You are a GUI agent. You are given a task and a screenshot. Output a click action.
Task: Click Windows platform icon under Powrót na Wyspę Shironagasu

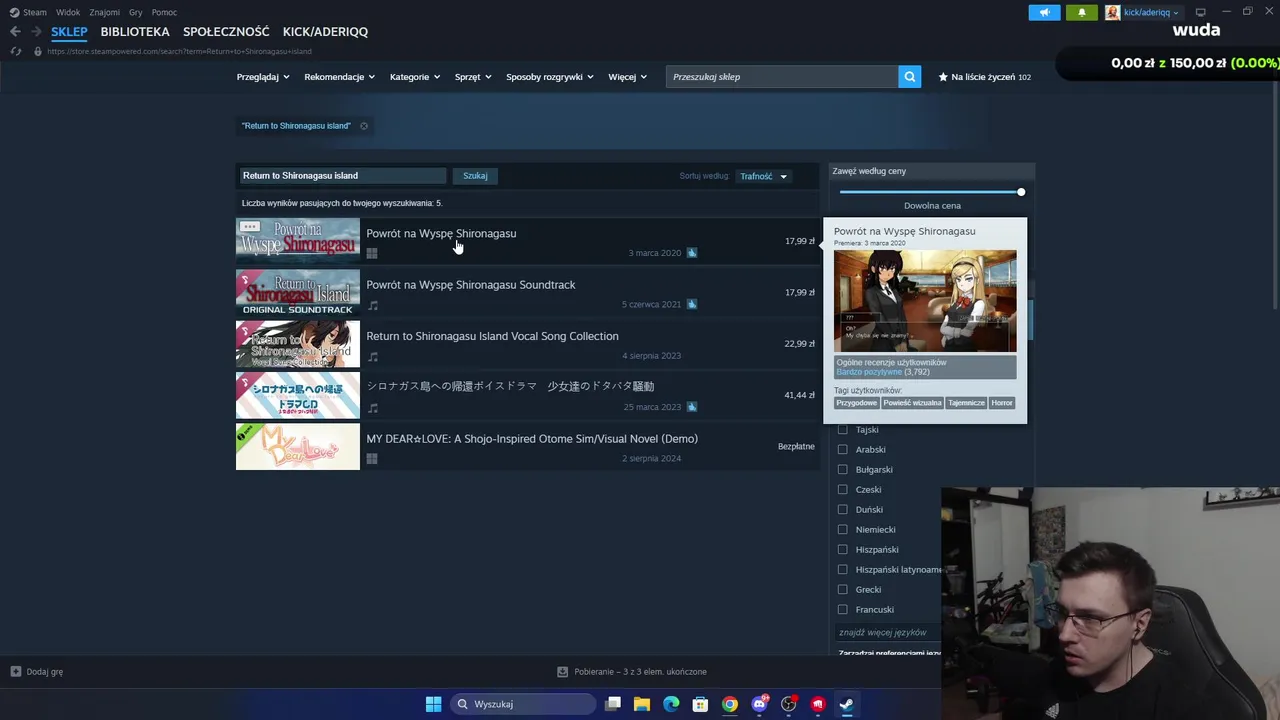pos(372,253)
